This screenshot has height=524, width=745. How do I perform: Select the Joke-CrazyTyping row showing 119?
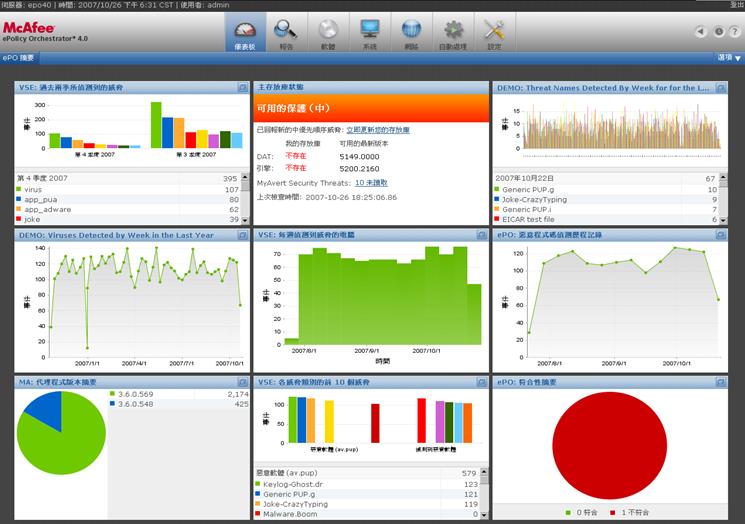[367, 504]
